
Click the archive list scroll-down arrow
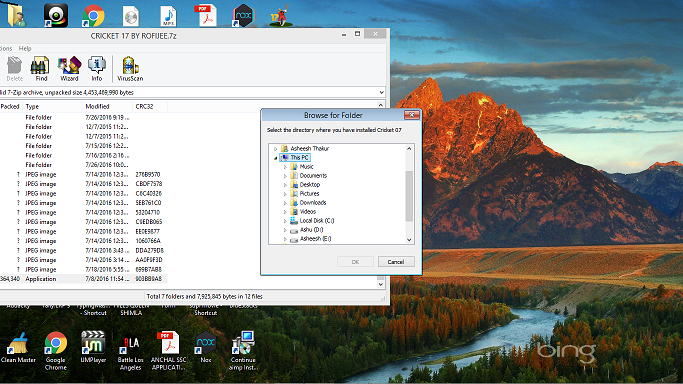coord(381,284)
